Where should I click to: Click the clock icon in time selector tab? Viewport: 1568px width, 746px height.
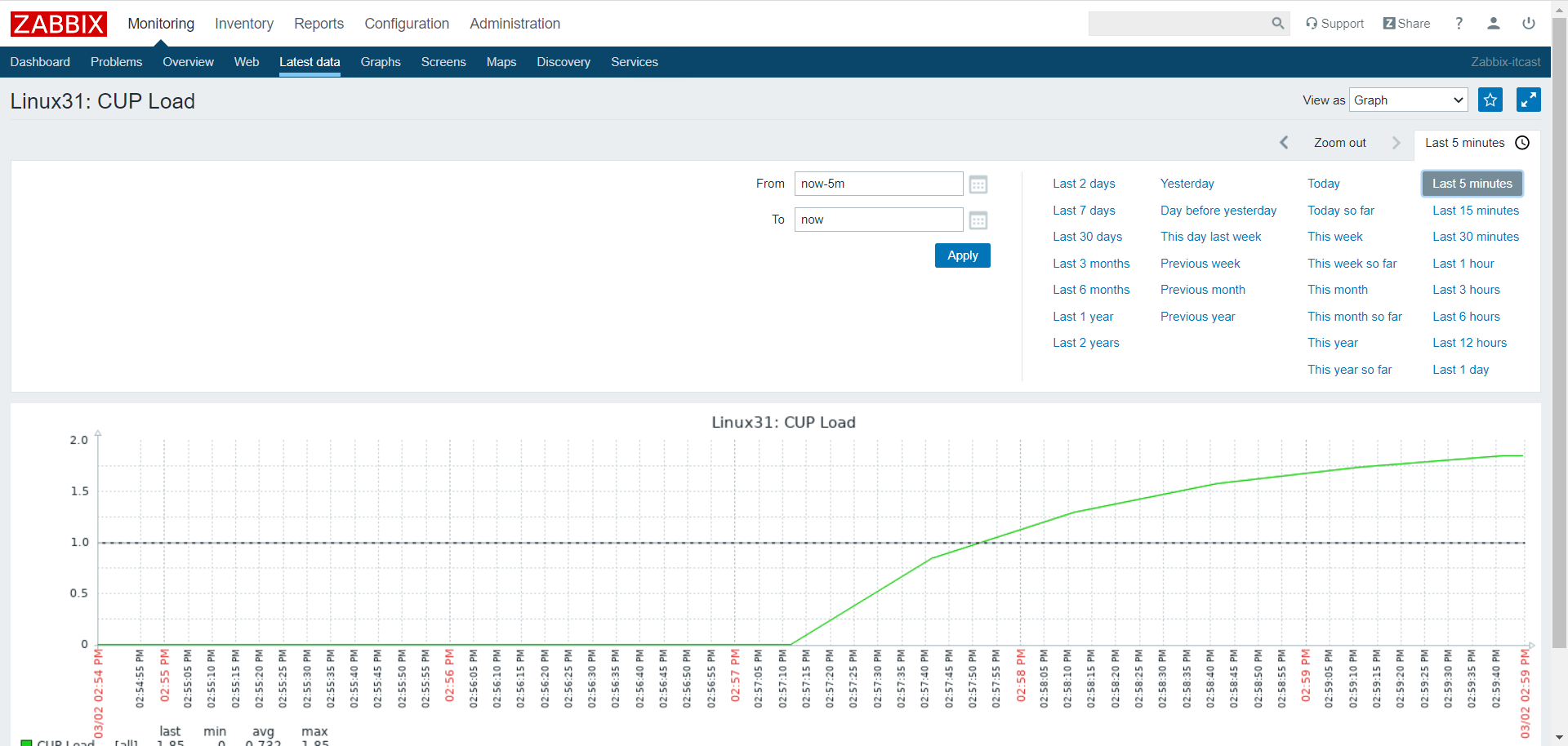pyautogui.click(x=1522, y=143)
